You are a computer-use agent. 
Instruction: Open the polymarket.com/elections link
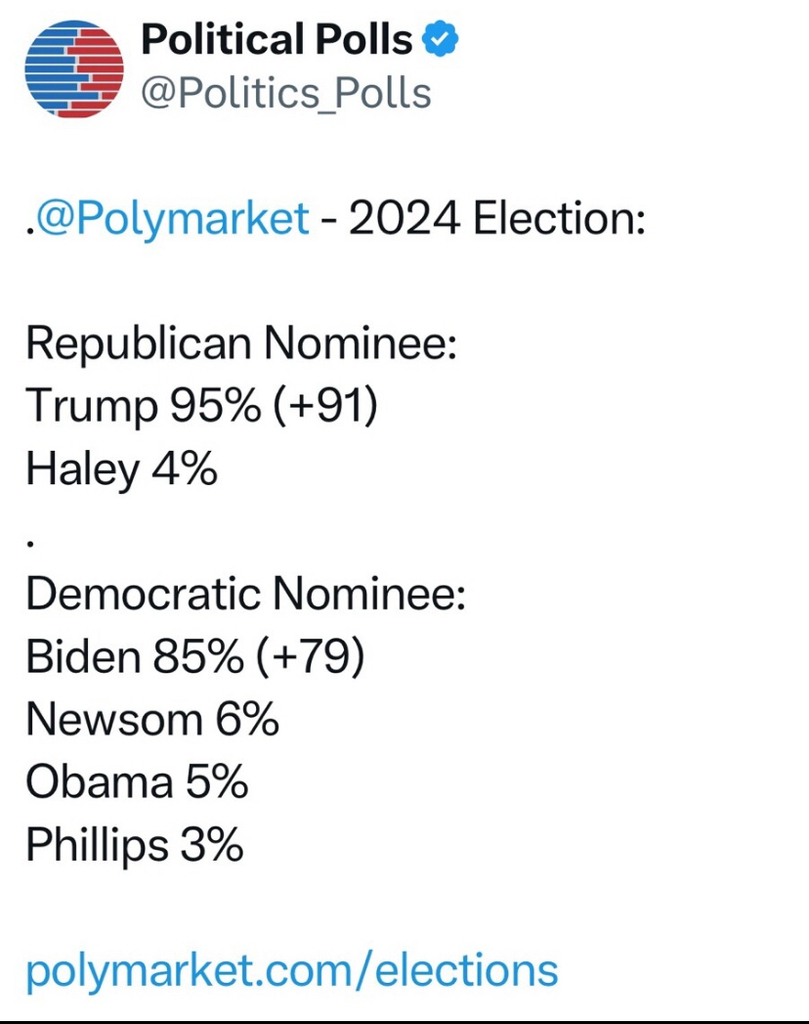(291, 970)
